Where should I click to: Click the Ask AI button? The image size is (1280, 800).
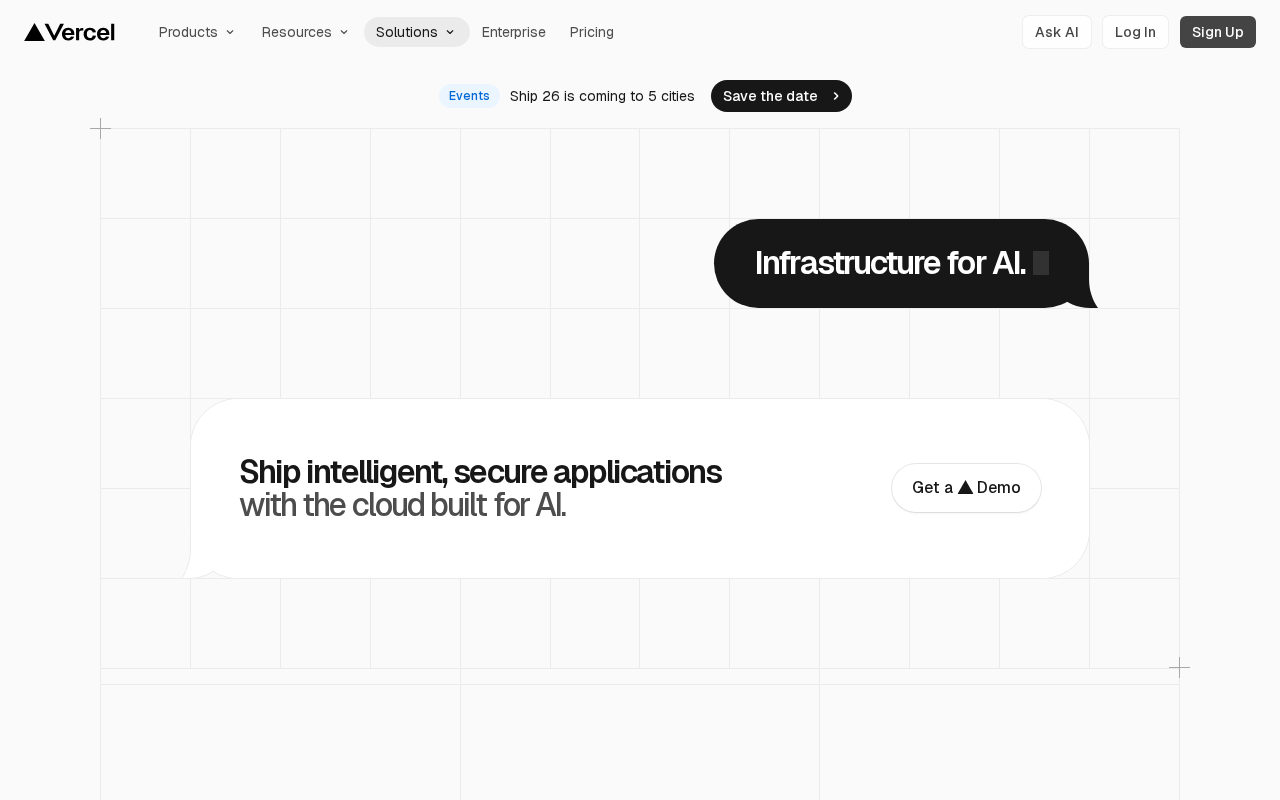point(1057,32)
